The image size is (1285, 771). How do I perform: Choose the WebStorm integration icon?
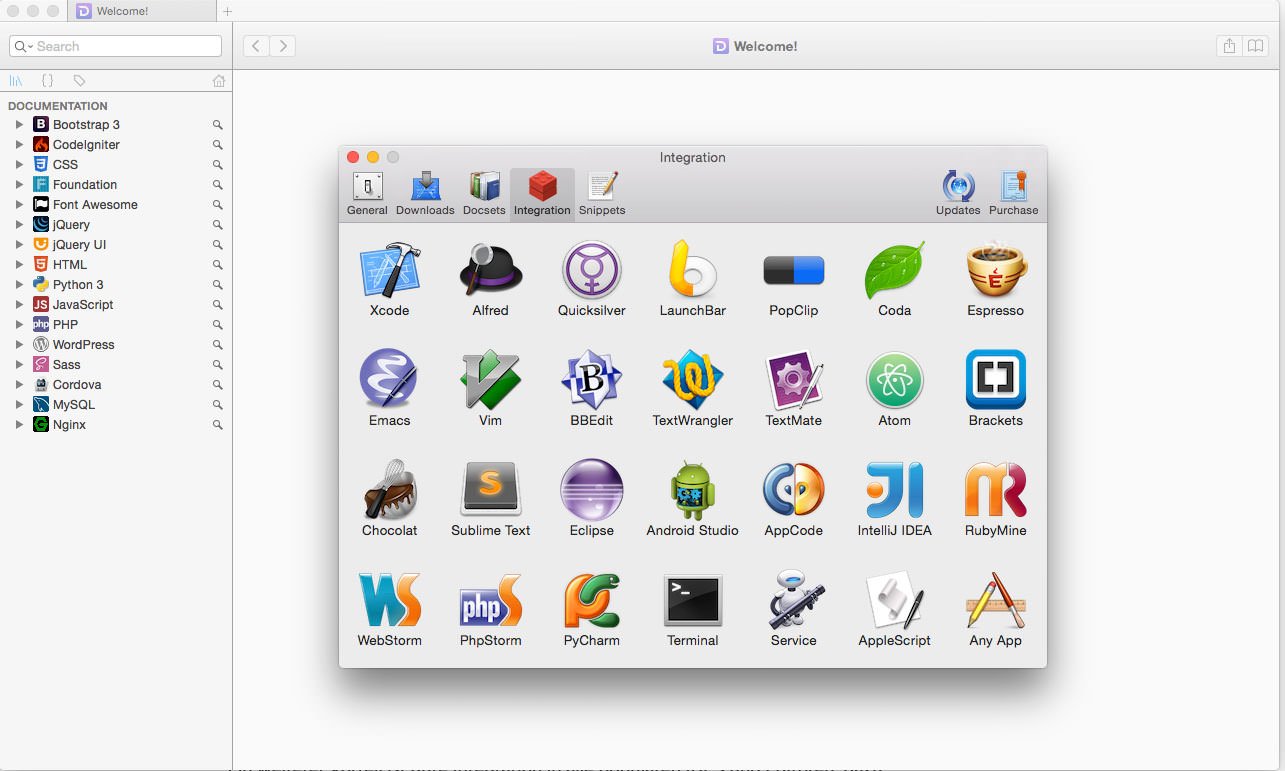pos(389,599)
